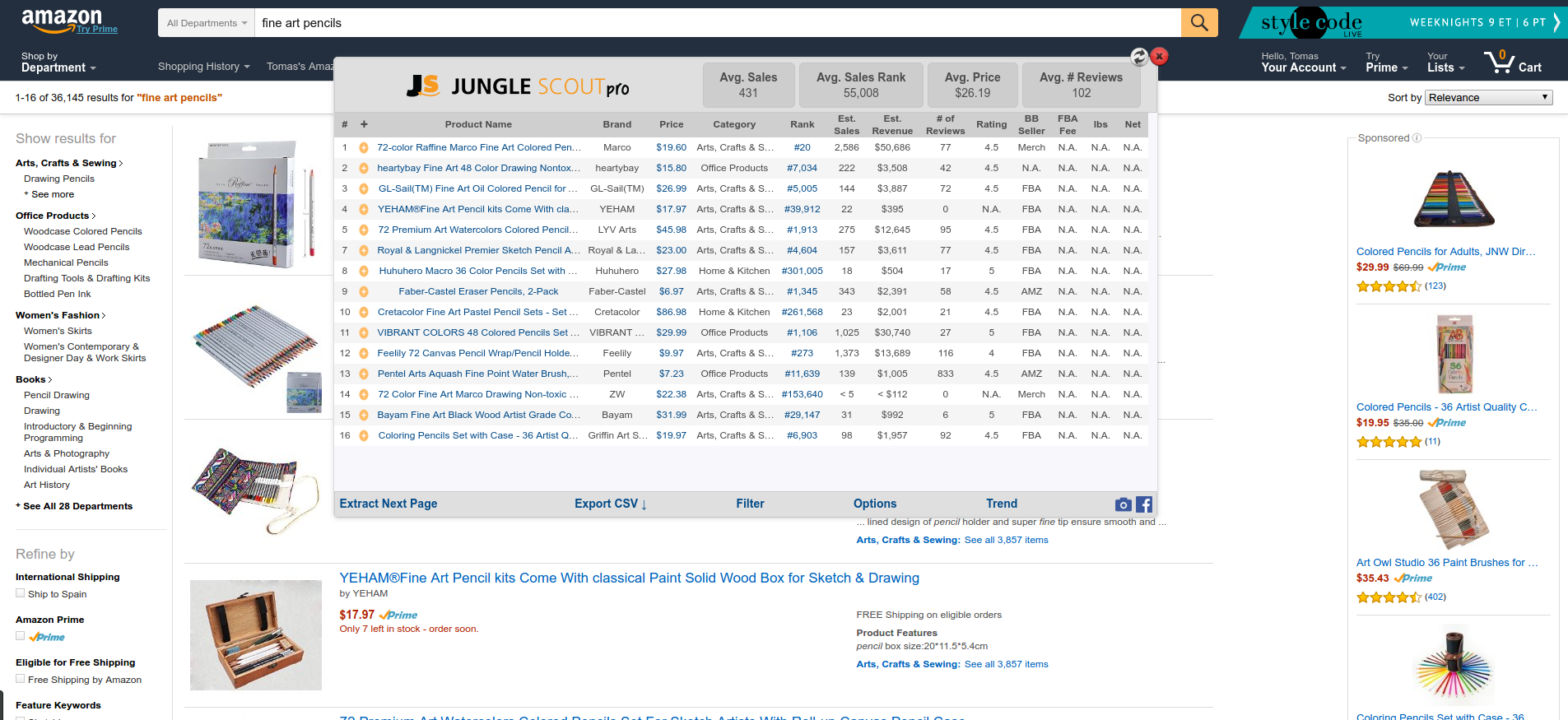Expand See All 28 Departments
This screenshot has height=720, width=1568.
click(x=74, y=506)
